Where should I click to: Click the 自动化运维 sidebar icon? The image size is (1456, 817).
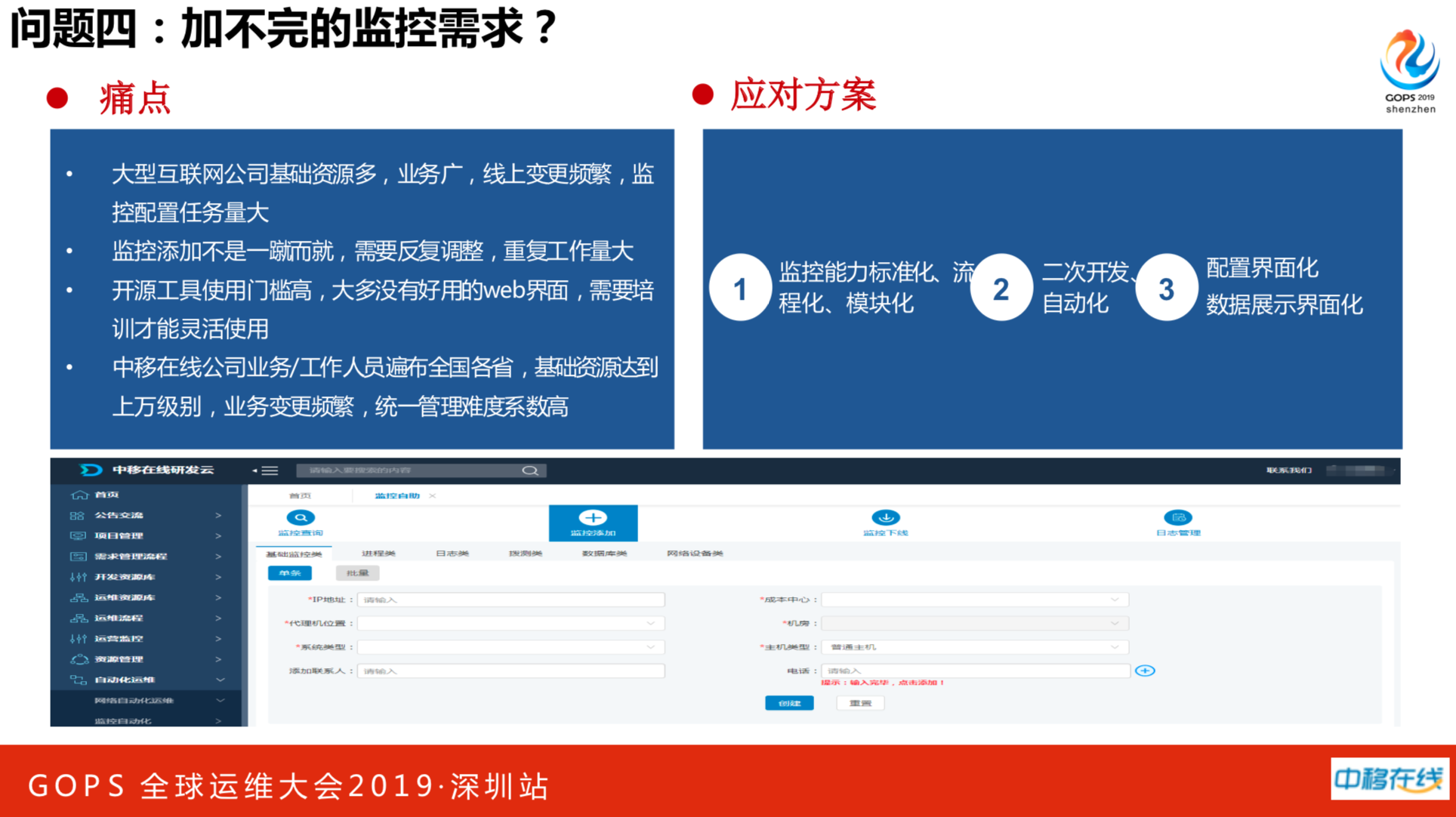click(79, 680)
